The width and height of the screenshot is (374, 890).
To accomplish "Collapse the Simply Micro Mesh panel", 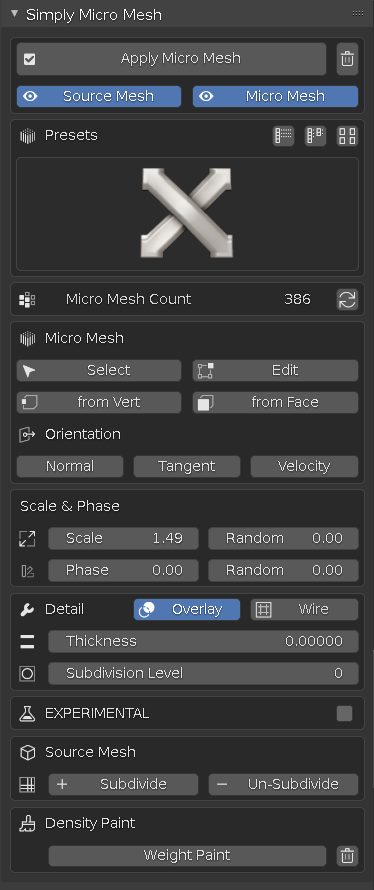I will [x=15, y=14].
